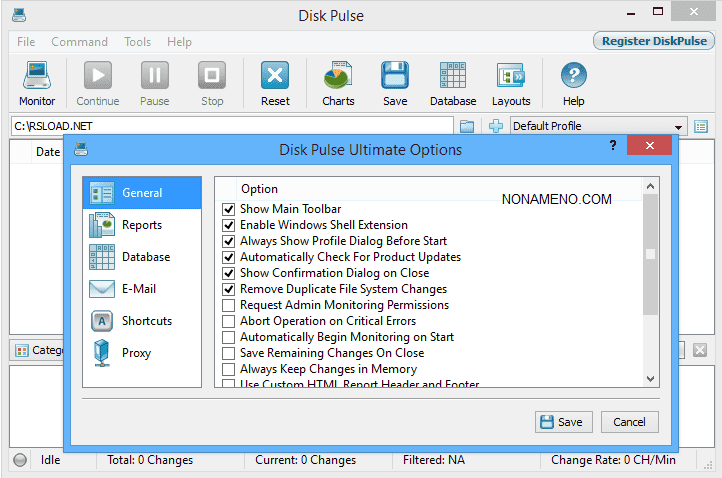Image resolution: width=722 pixels, height=478 pixels.
Task: Click Cancel in options dialog
Action: point(630,422)
